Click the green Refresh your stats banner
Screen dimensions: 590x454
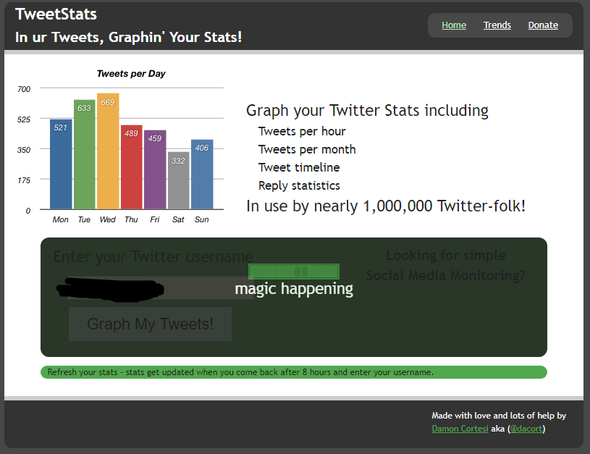pyautogui.click(x=293, y=372)
